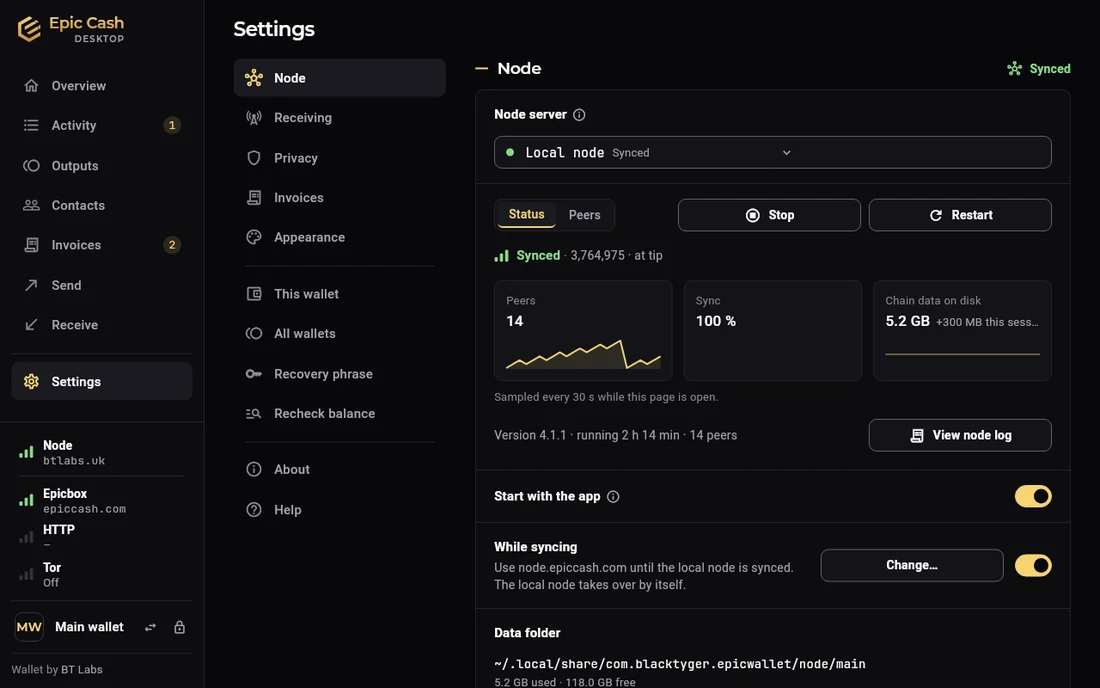The height and width of the screenshot is (688, 1100).
Task: Click the Privacy shield icon
Action: pyautogui.click(x=254, y=158)
